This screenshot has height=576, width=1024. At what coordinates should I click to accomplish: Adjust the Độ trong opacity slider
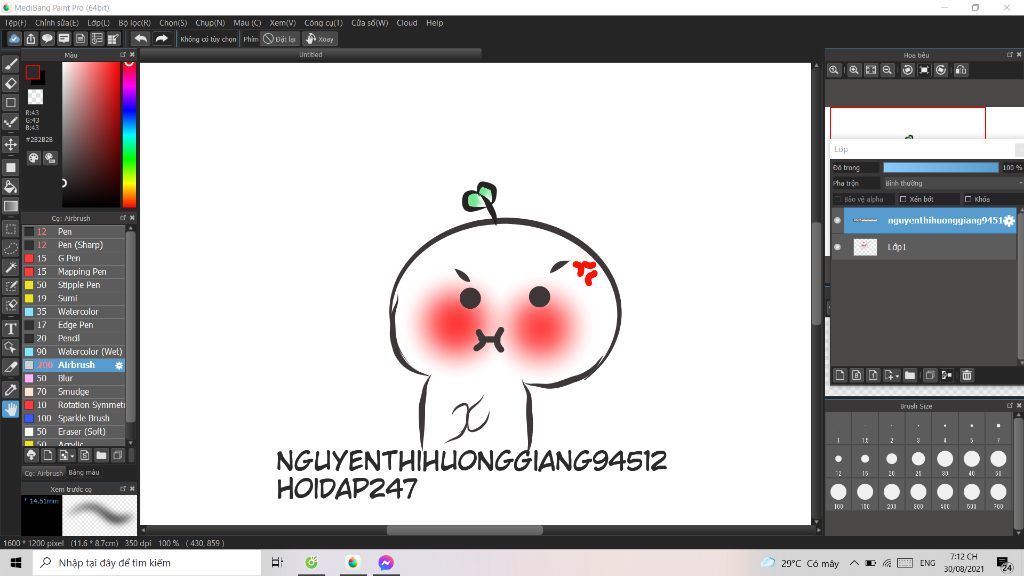coord(941,168)
